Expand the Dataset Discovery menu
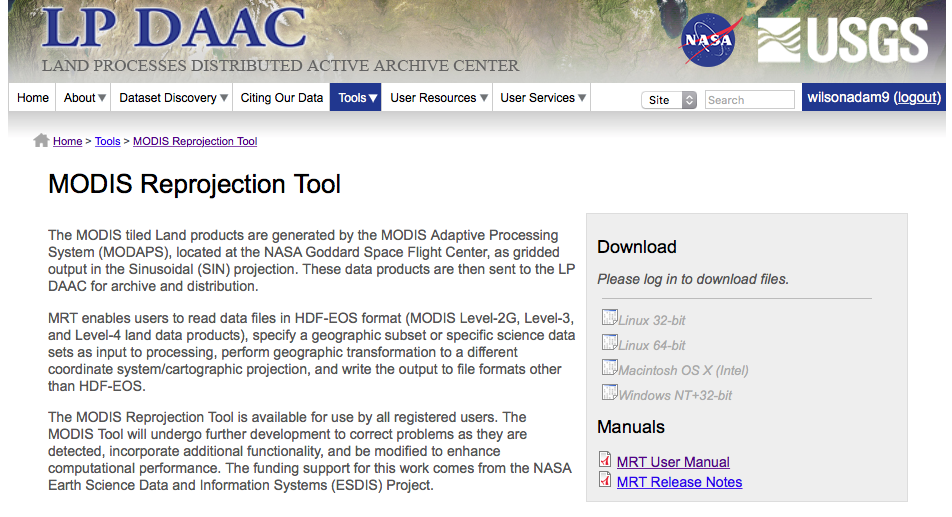 [x=173, y=98]
